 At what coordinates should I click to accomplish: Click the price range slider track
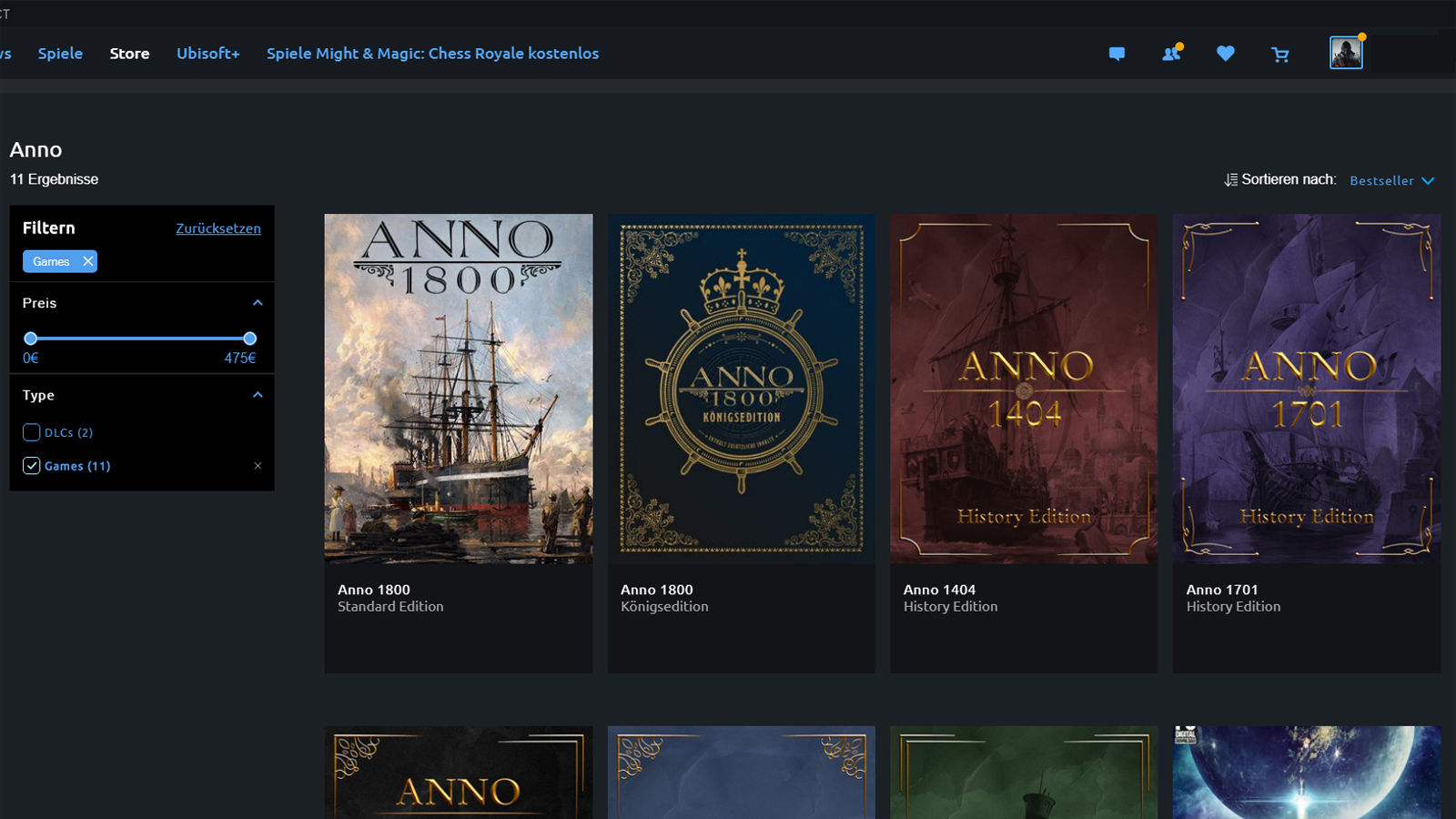[140, 339]
